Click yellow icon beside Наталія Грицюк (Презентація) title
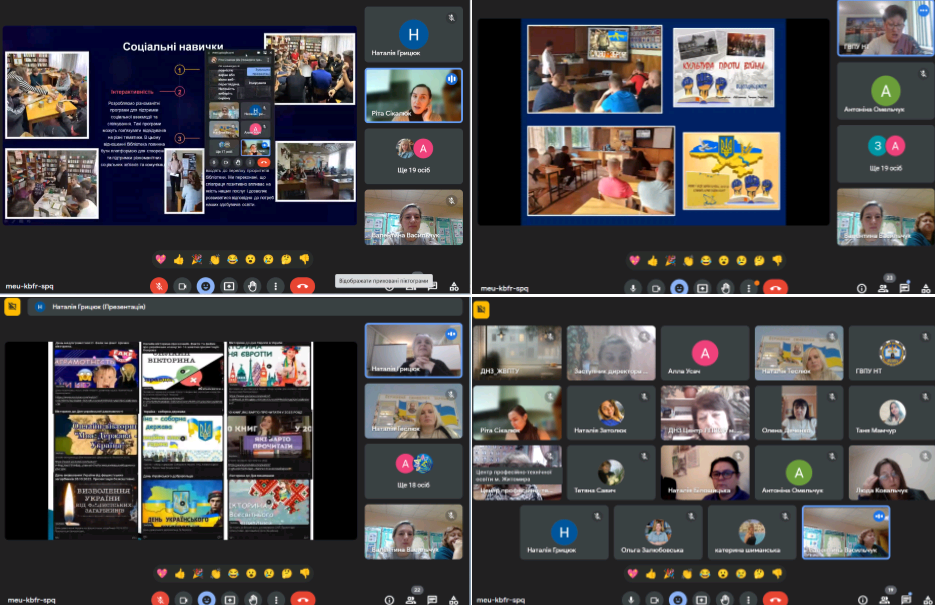 click(13, 308)
